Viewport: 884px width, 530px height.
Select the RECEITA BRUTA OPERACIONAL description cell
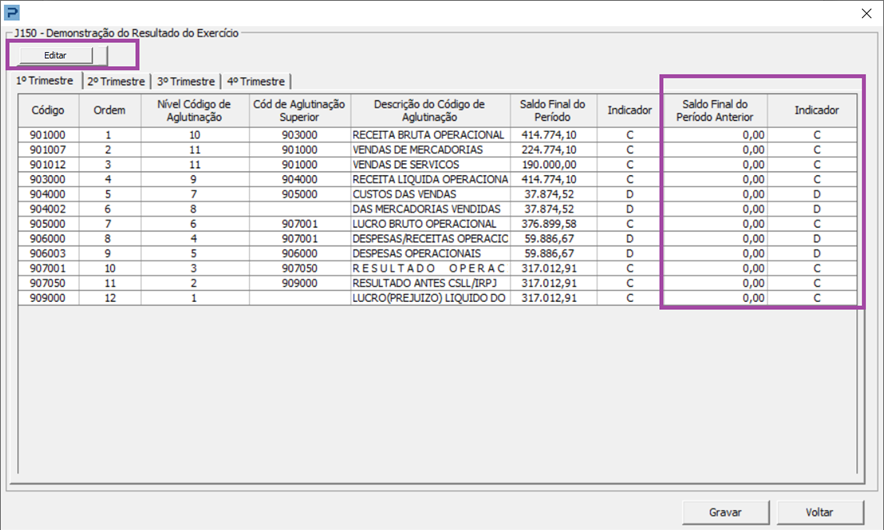click(x=430, y=135)
